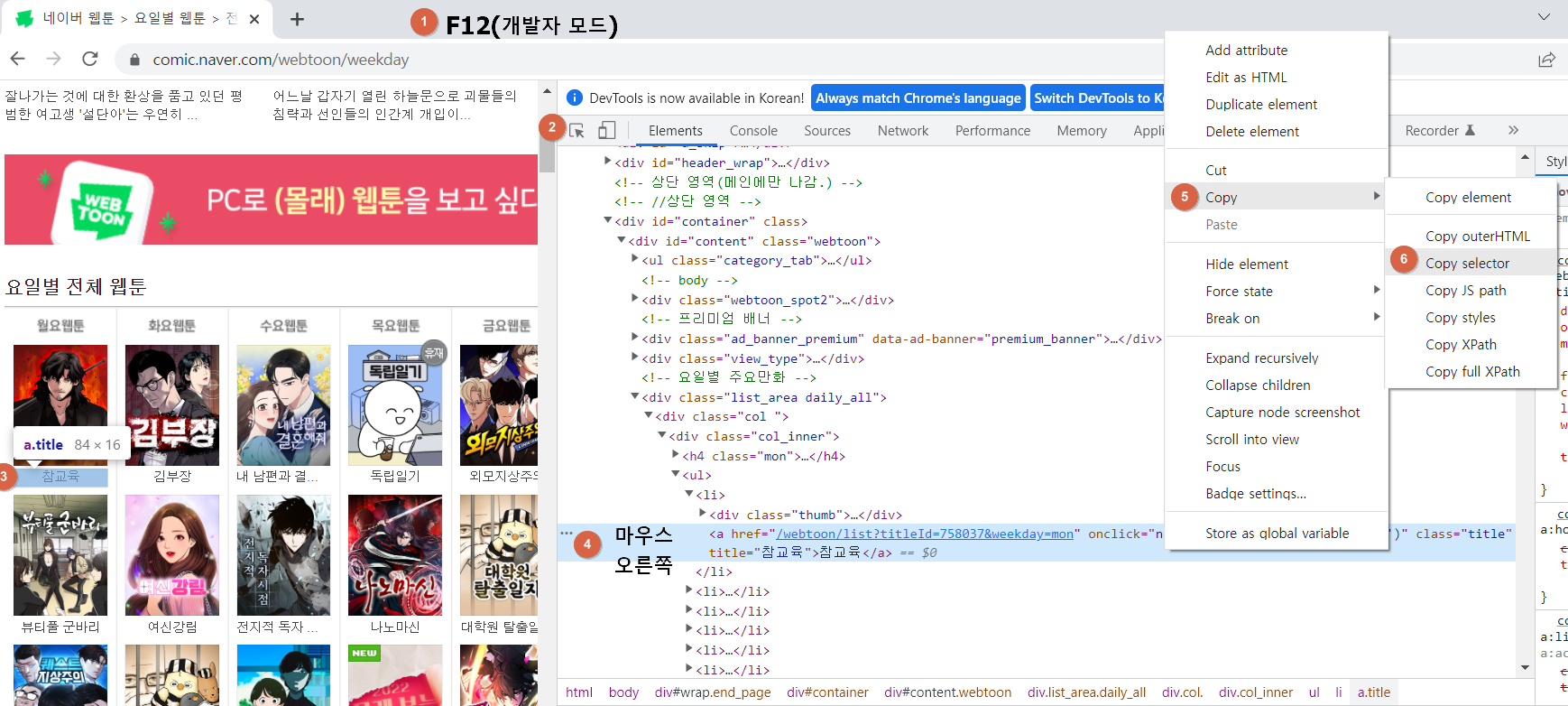
Task: Click the webtoon list href link in DOM
Action: click(x=925, y=534)
